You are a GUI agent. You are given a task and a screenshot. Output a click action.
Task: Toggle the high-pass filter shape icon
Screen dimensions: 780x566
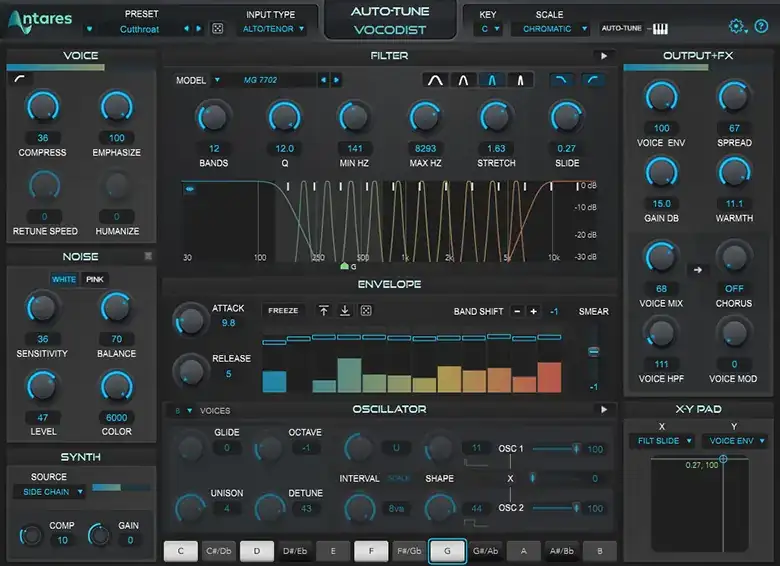(x=593, y=80)
